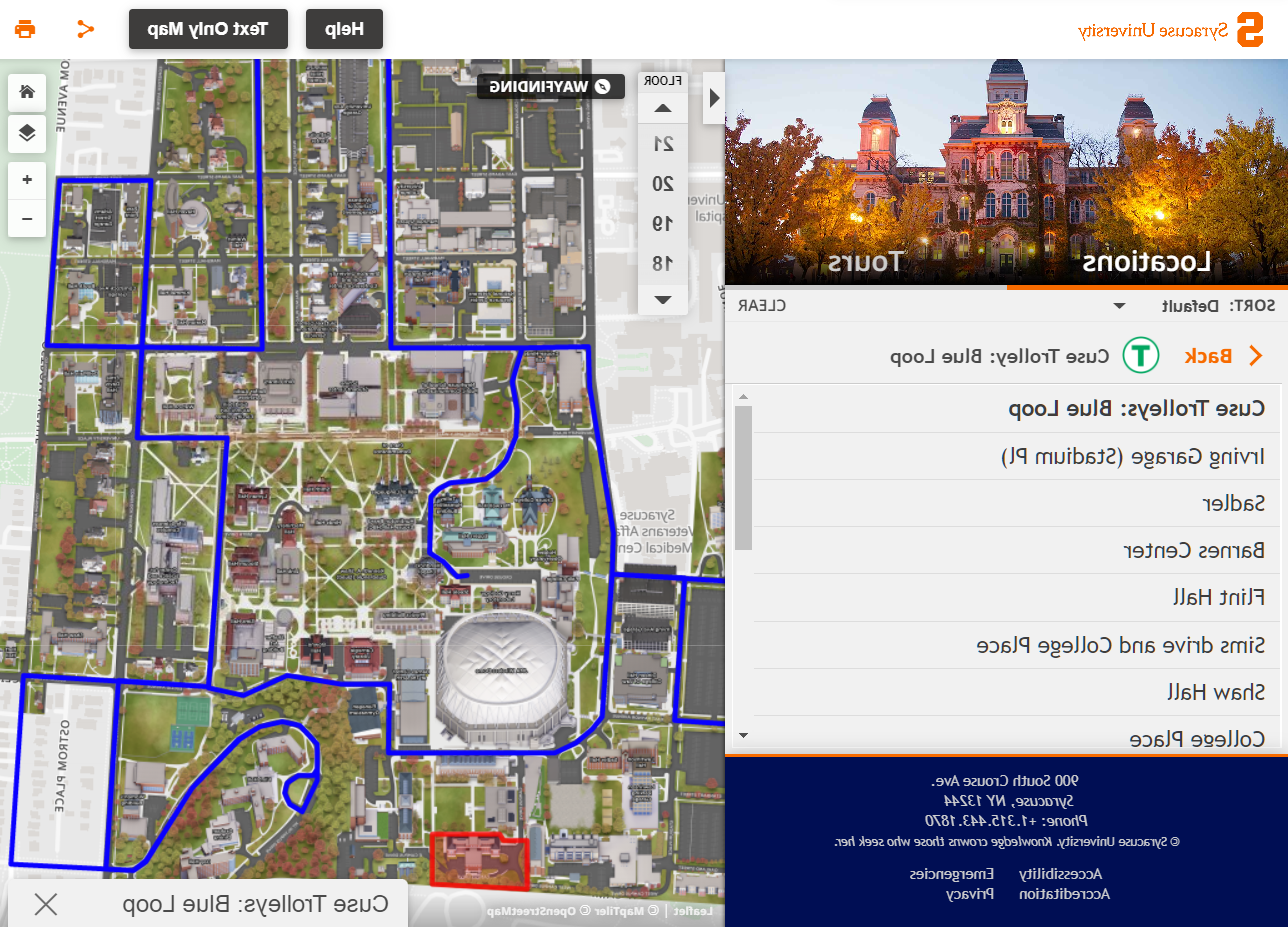The height and width of the screenshot is (927, 1288).
Task: Go Back from Blue Loop
Action: (x=1225, y=356)
